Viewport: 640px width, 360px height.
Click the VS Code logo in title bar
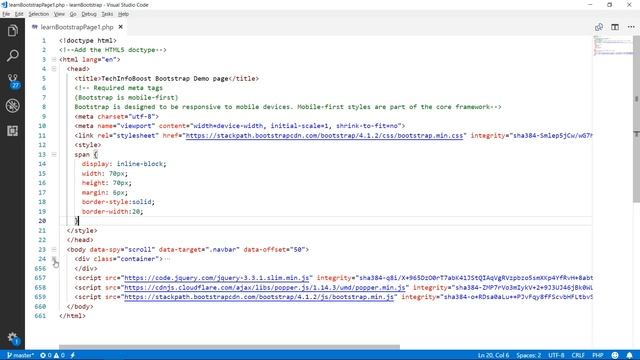[4, 5]
